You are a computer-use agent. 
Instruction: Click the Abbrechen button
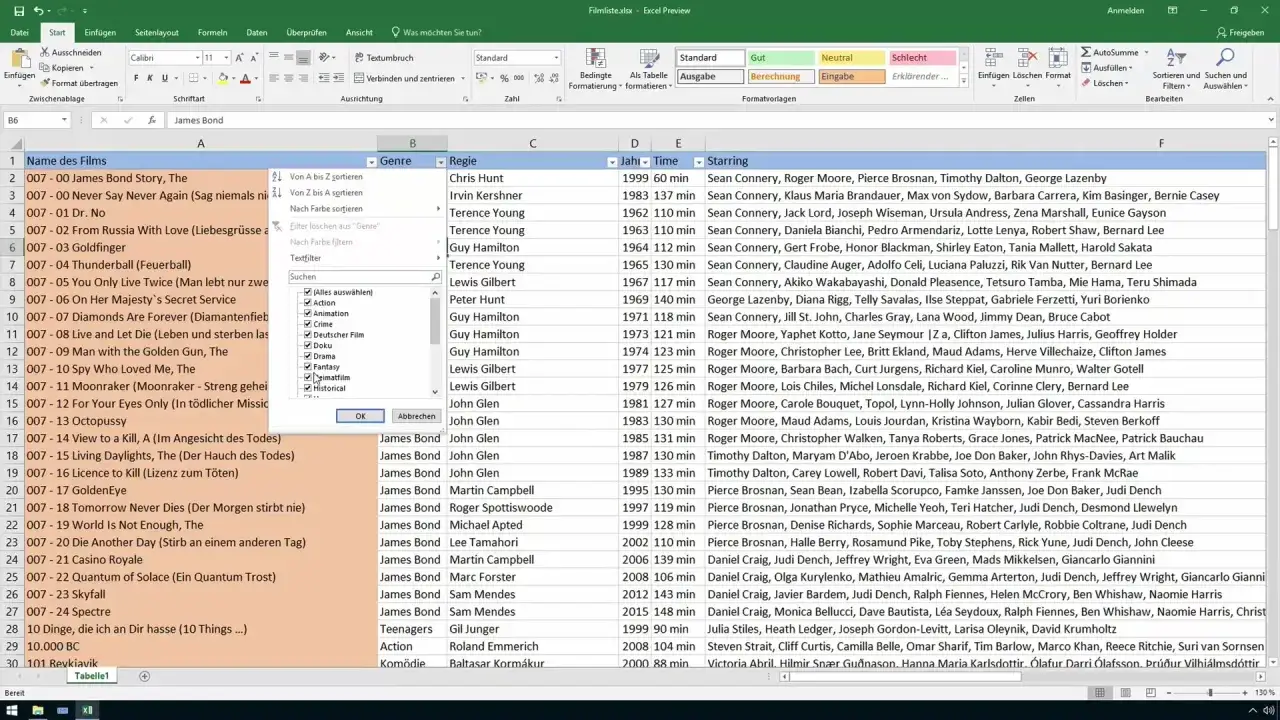click(416, 416)
